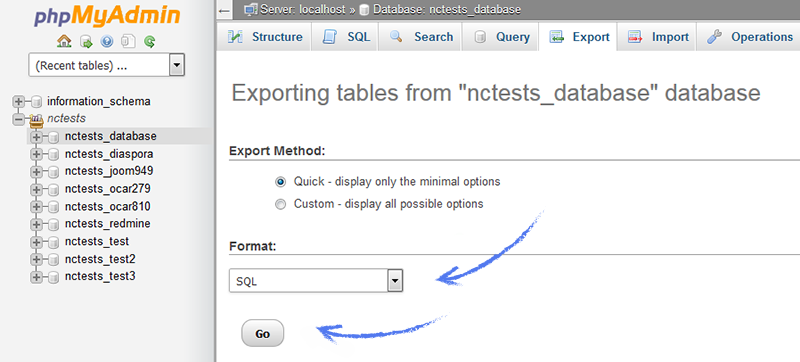The height and width of the screenshot is (362, 800).
Task: Select nctests_redmine in the tree
Action: (108, 224)
